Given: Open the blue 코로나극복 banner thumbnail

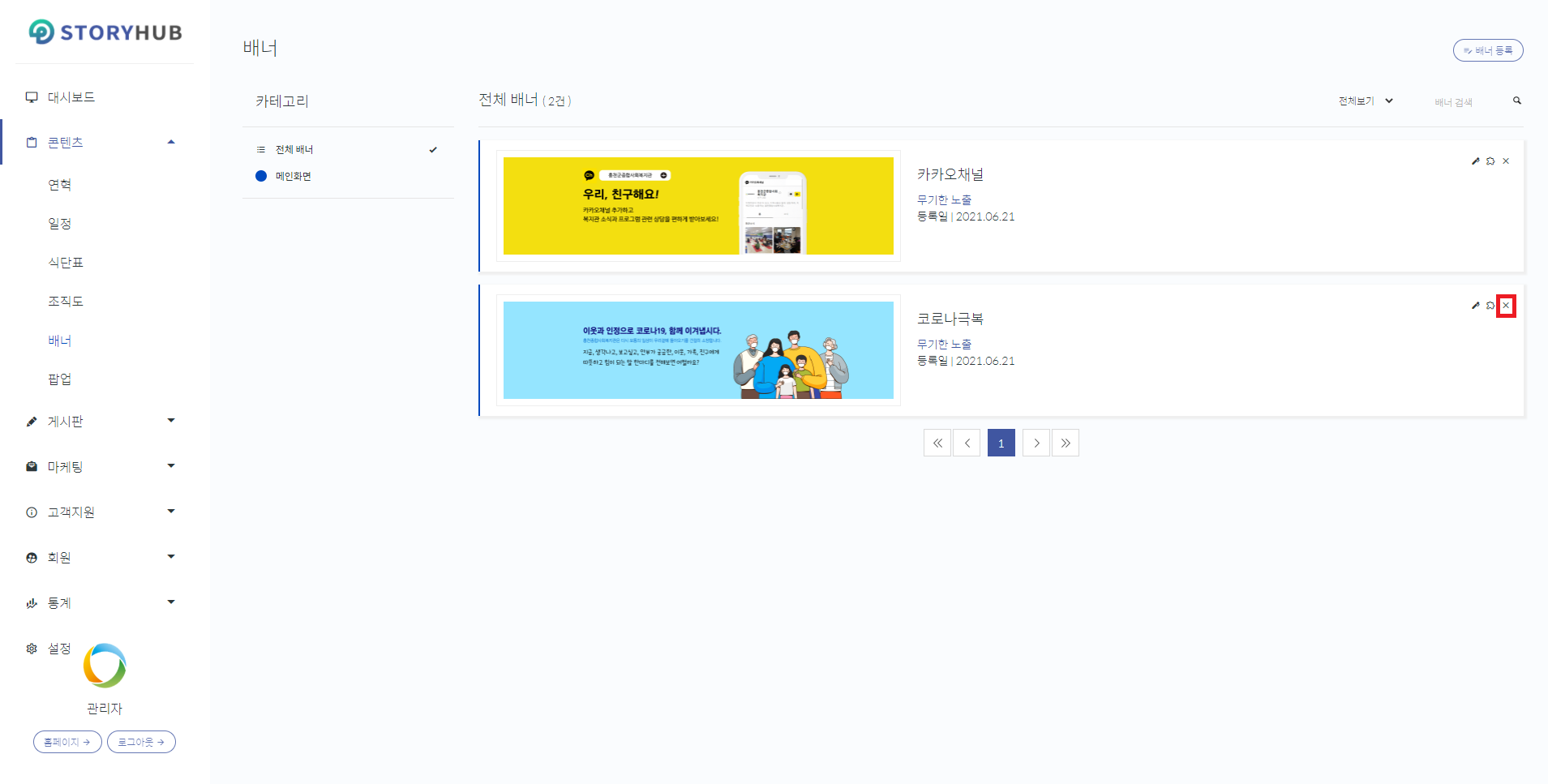Looking at the screenshot, I should point(698,350).
